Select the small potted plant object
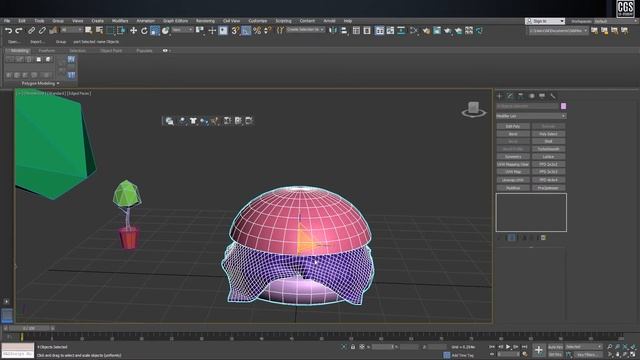This screenshot has height=360, width=640. tap(128, 214)
